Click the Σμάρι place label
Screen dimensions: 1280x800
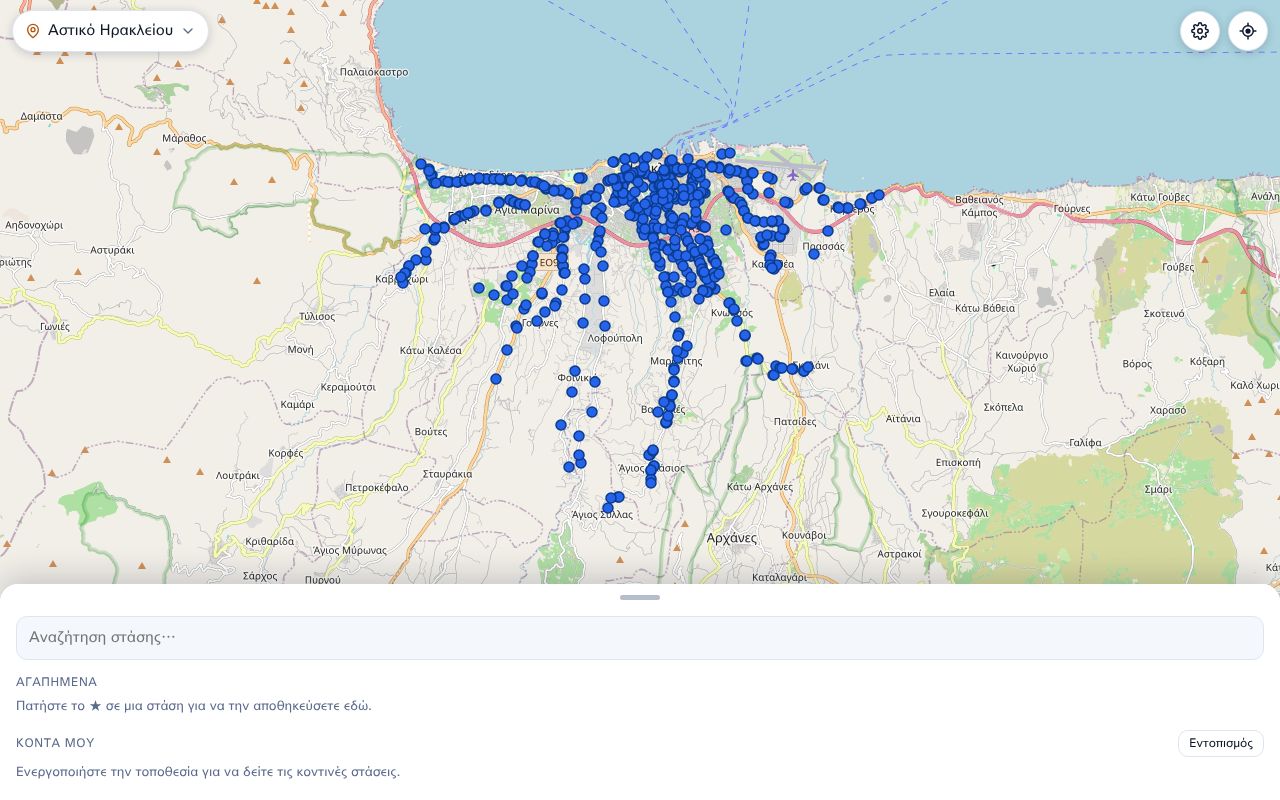click(1158, 489)
